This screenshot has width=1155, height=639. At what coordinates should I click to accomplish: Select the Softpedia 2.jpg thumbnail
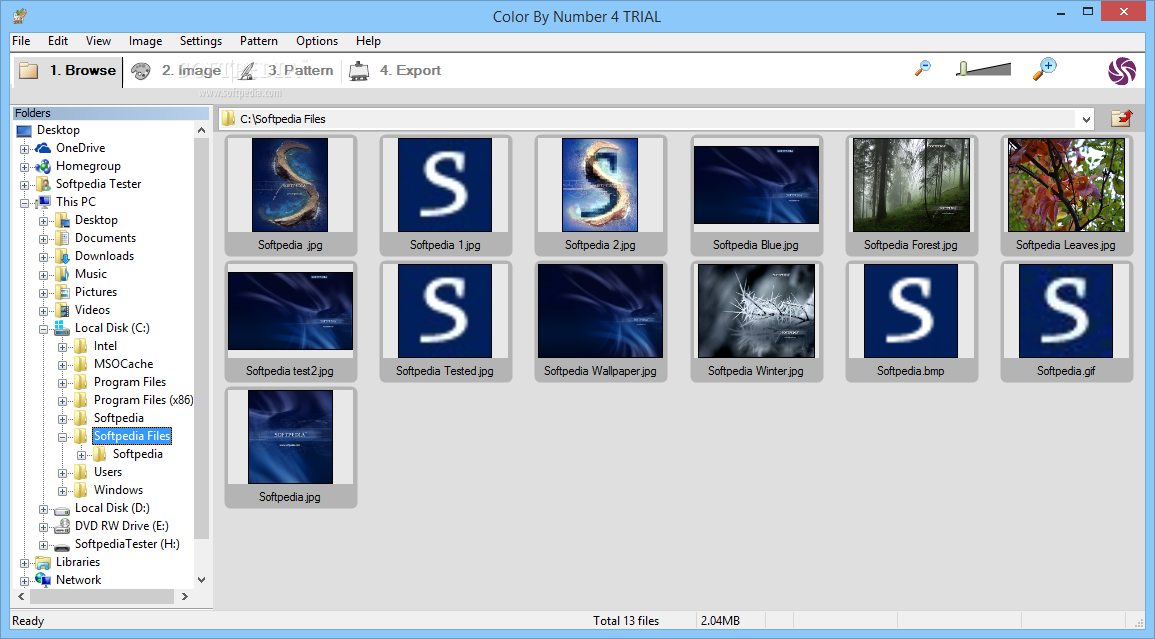[x=600, y=195]
